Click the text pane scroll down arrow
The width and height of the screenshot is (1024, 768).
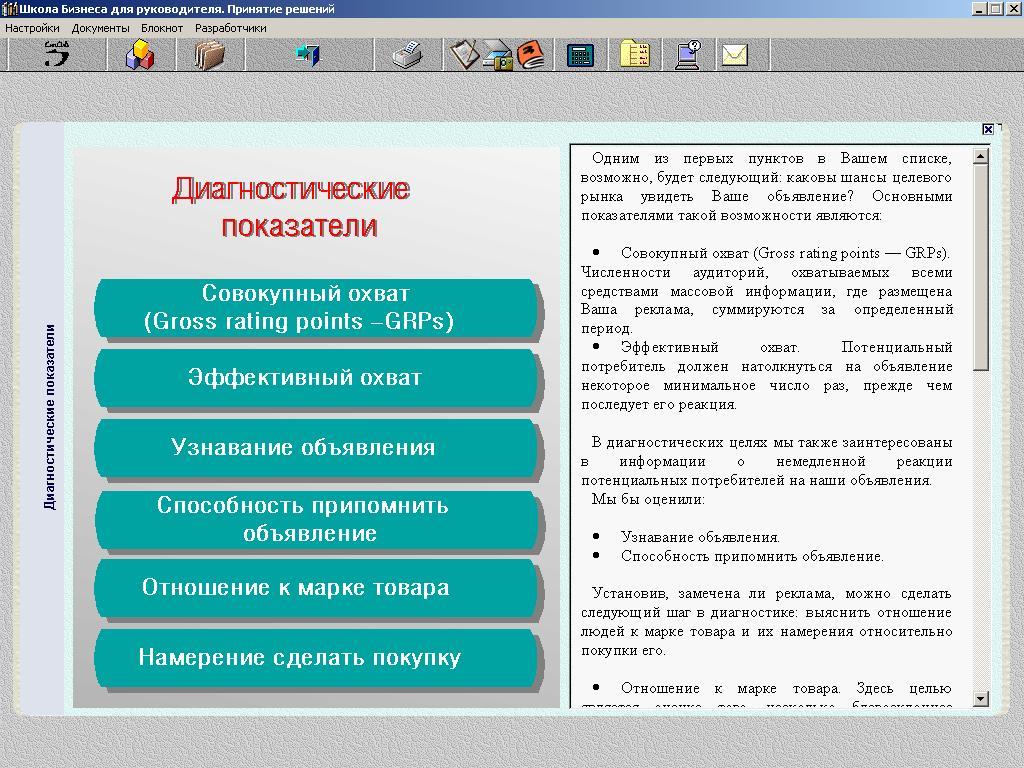(980, 699)
